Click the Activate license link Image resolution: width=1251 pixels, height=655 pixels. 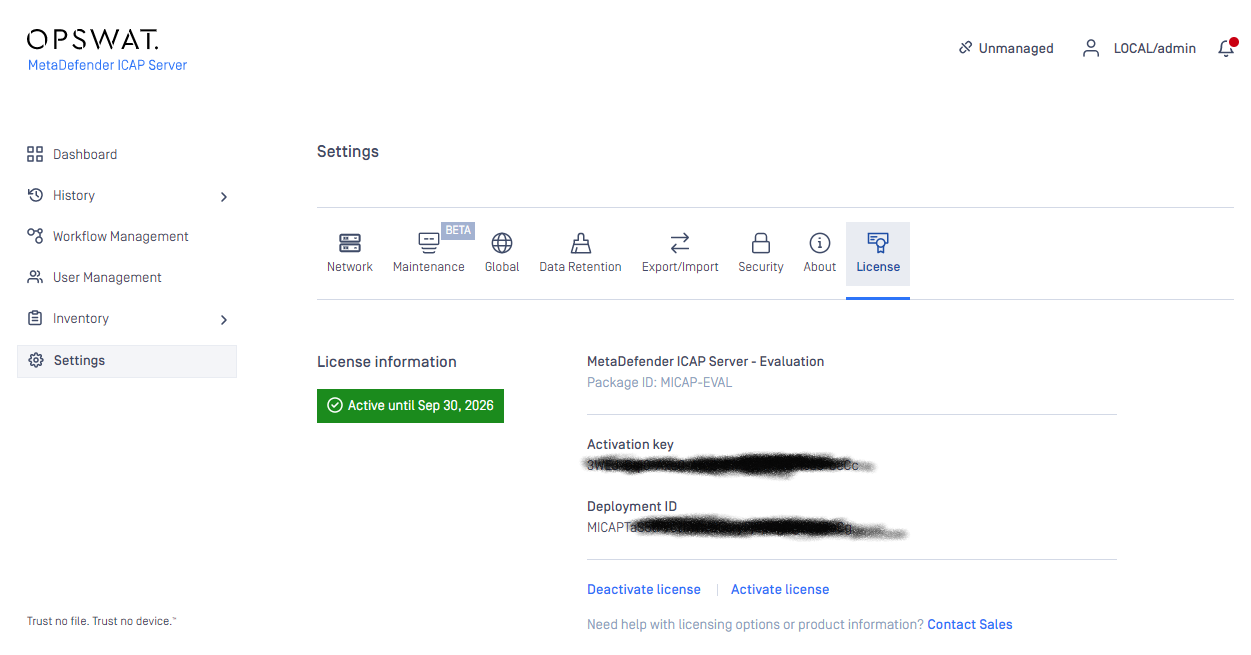[780, 589]
